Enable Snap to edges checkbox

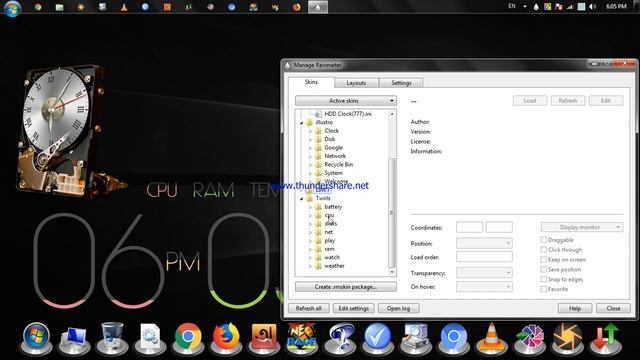[543, 279]
